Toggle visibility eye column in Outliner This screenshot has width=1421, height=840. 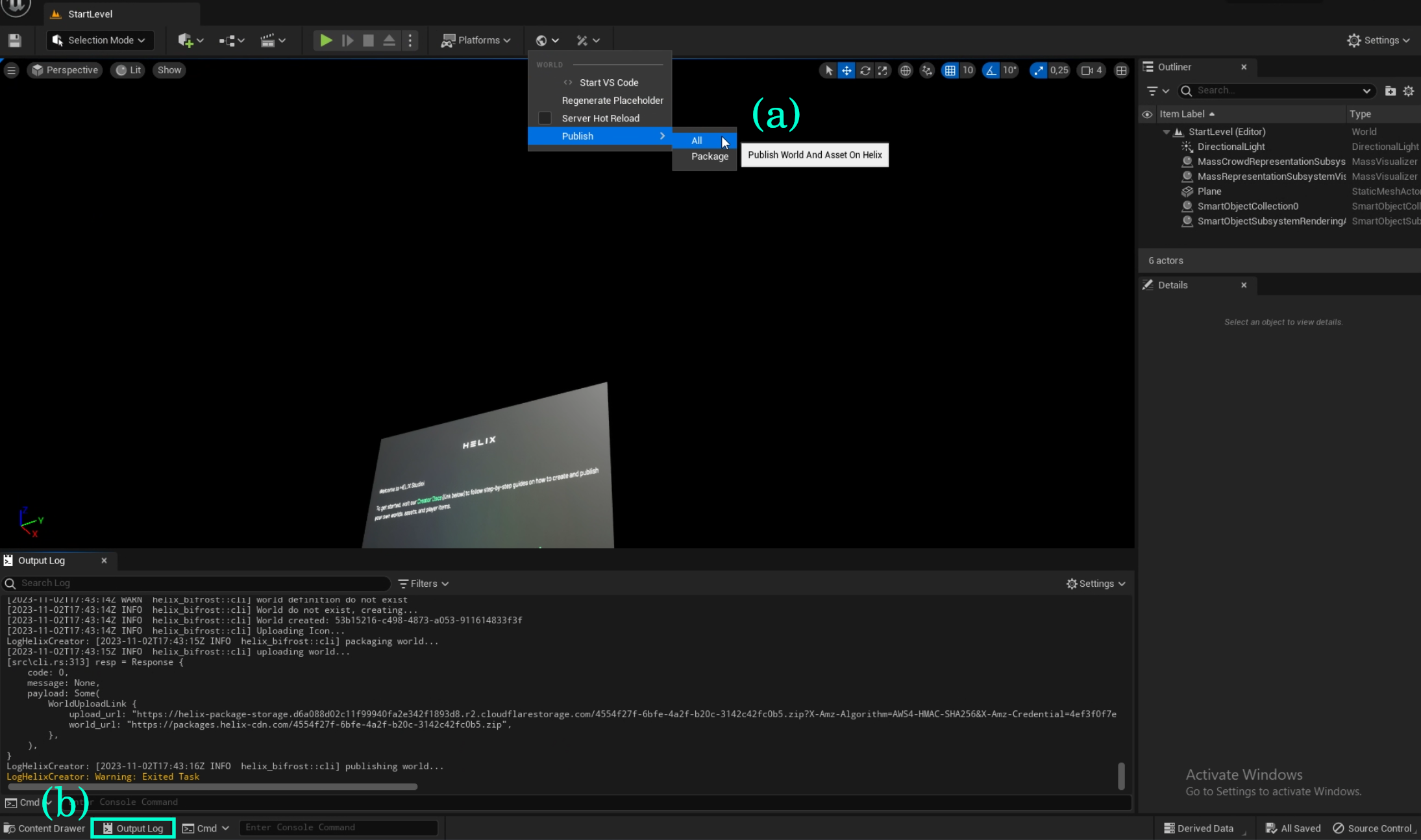[1147, 114]
